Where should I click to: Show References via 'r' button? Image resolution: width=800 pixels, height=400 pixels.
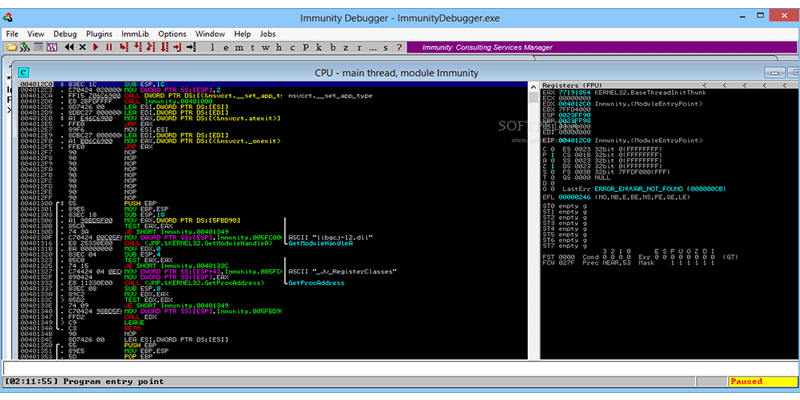(x=359, y=48)
